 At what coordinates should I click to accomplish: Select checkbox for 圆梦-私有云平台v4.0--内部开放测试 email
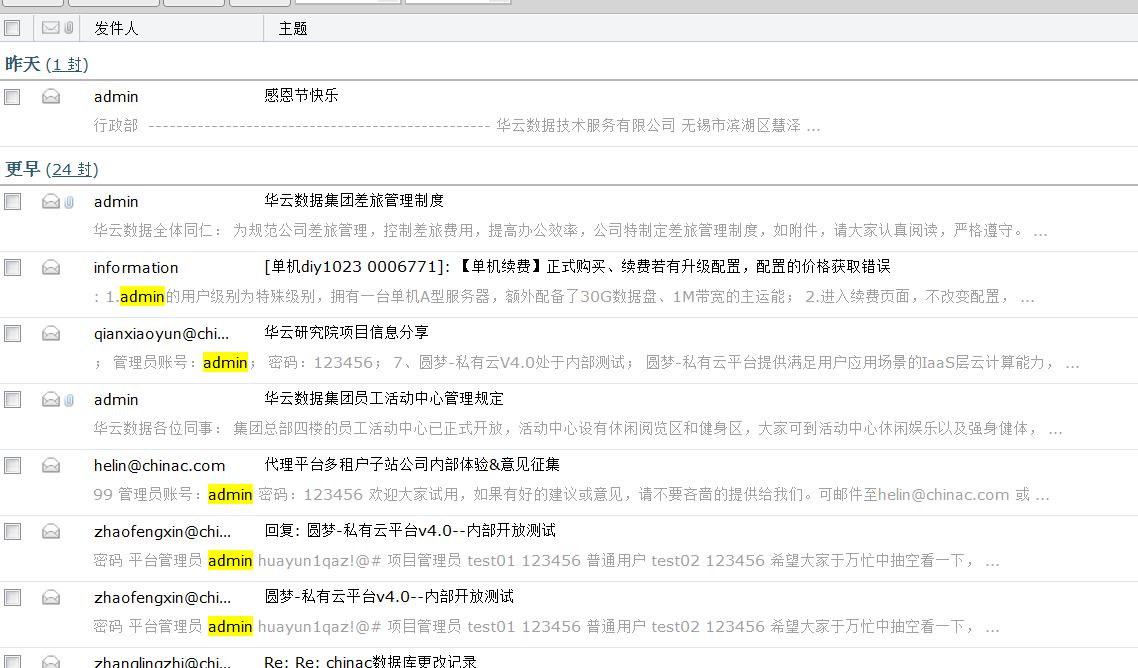pos(12,598)
